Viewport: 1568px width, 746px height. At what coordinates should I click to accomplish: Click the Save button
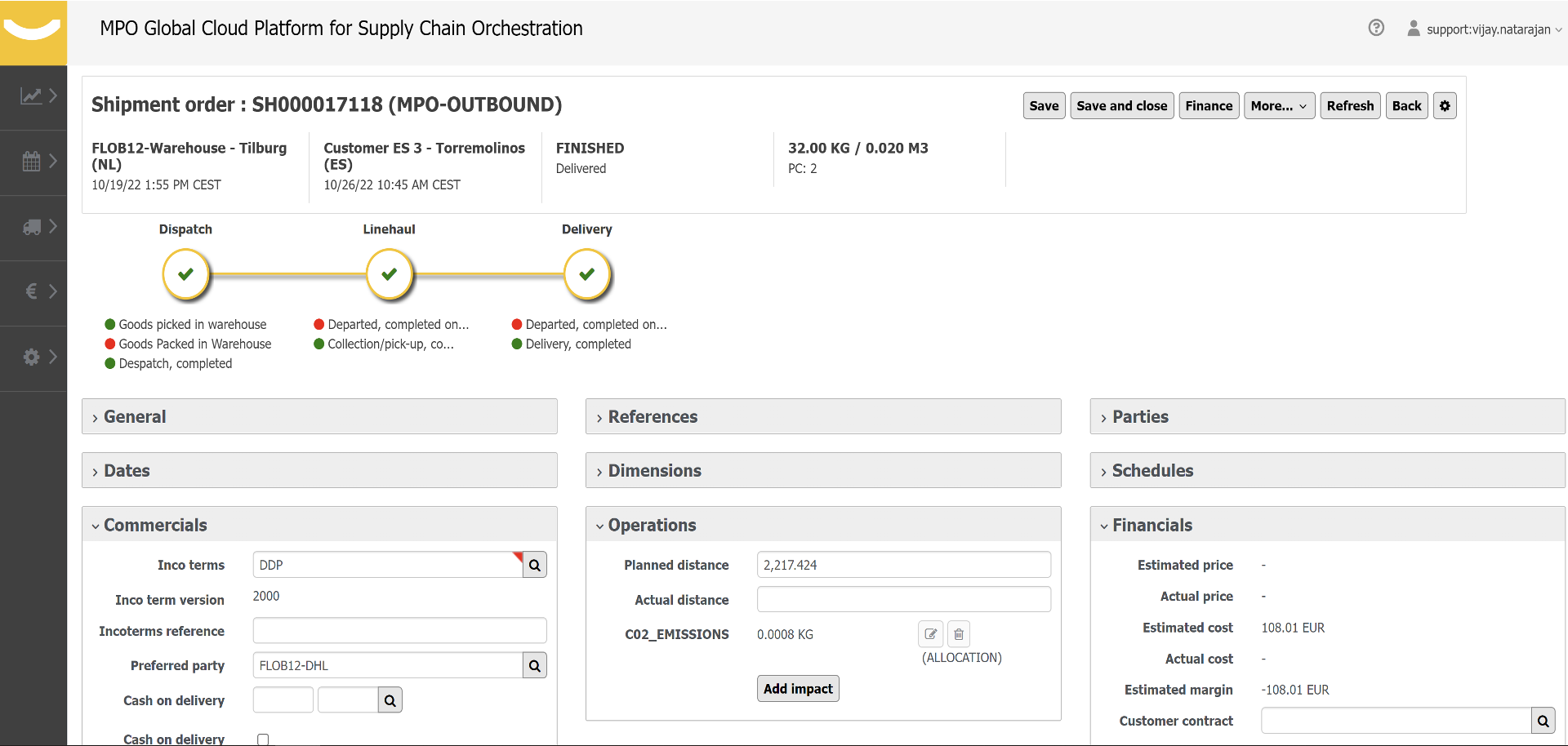[x=1044, y=106]
